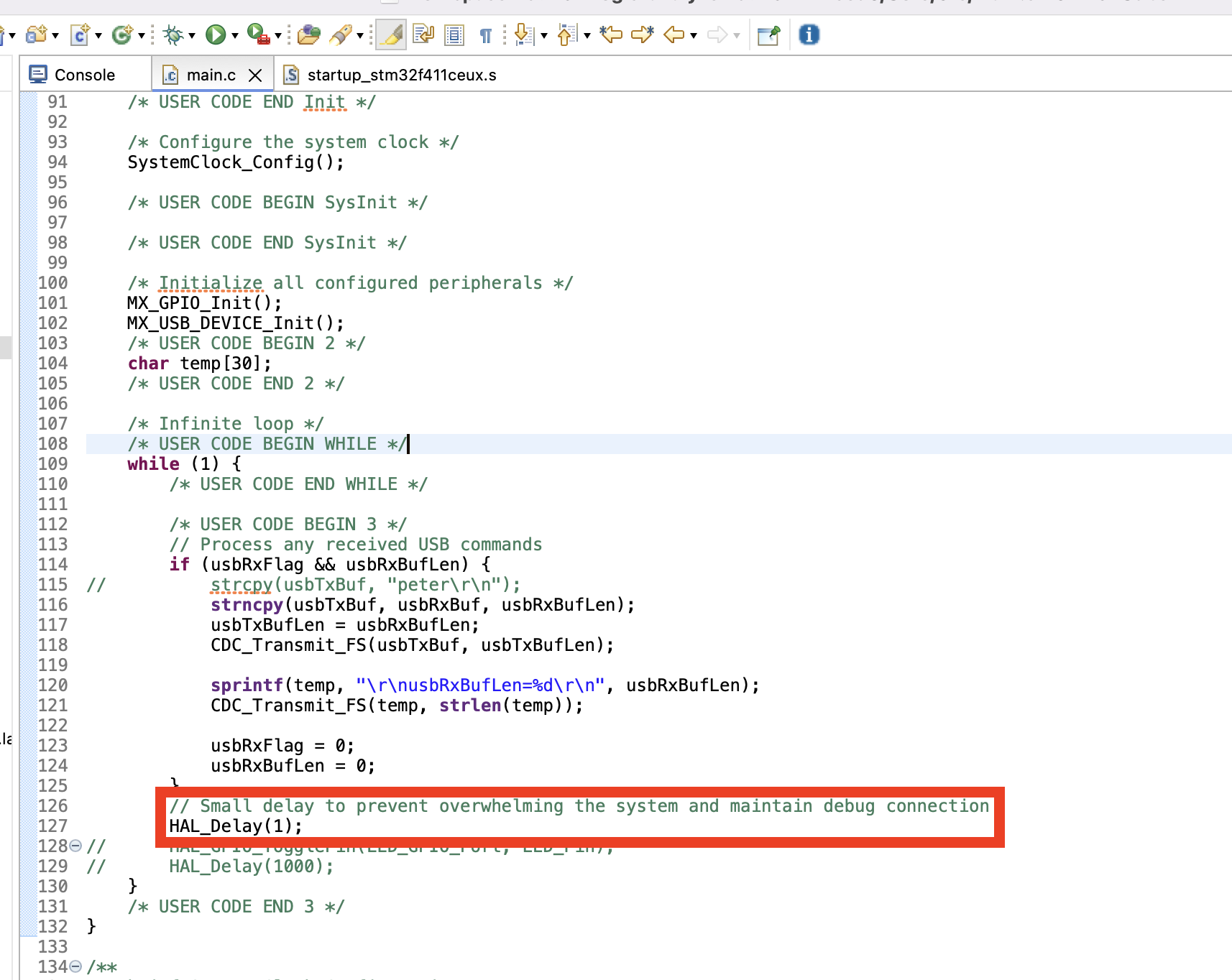
Task: Click Next Edit Location arrow icon
Action: pos(643,34)
